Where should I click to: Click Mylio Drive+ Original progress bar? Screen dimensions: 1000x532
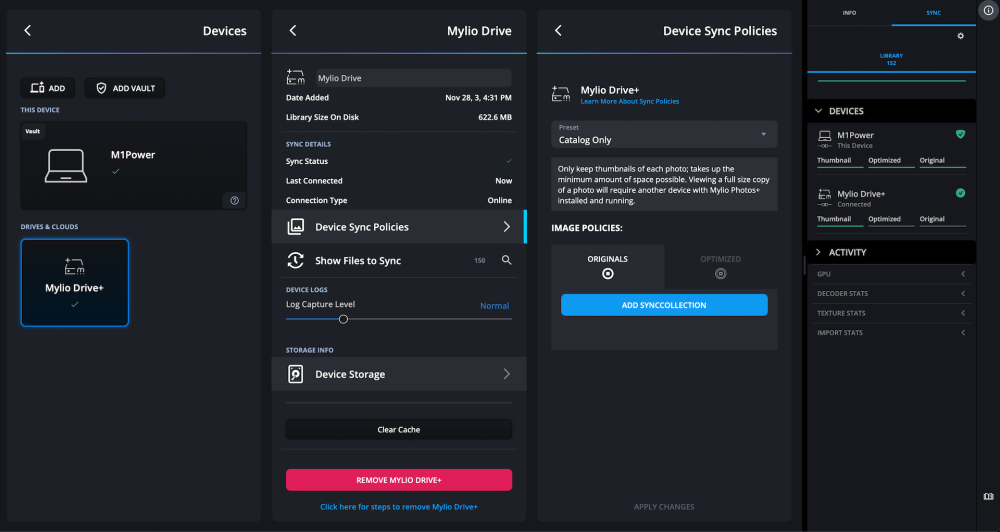[x=943, y=226]
